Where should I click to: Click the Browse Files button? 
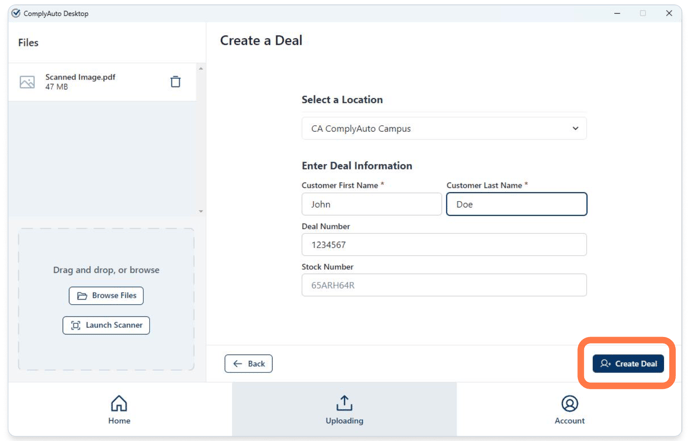(x=106, y=296)
